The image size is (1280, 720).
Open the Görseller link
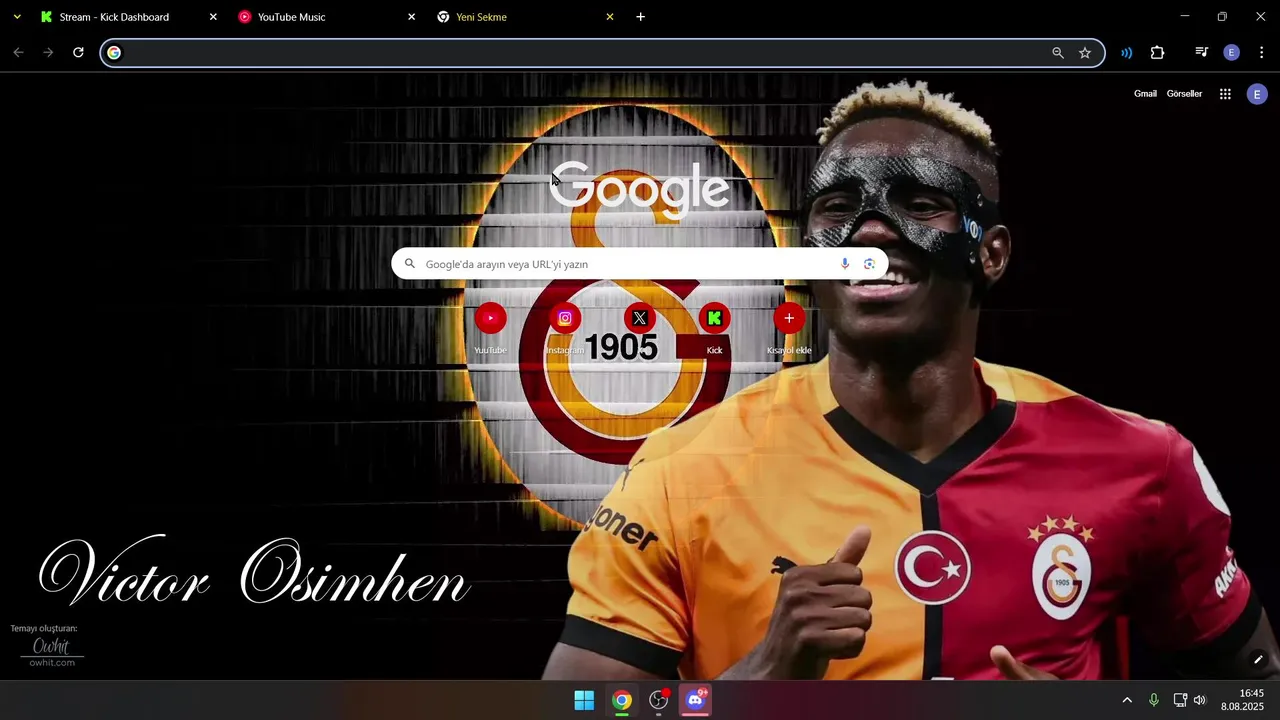(1184, 94)
